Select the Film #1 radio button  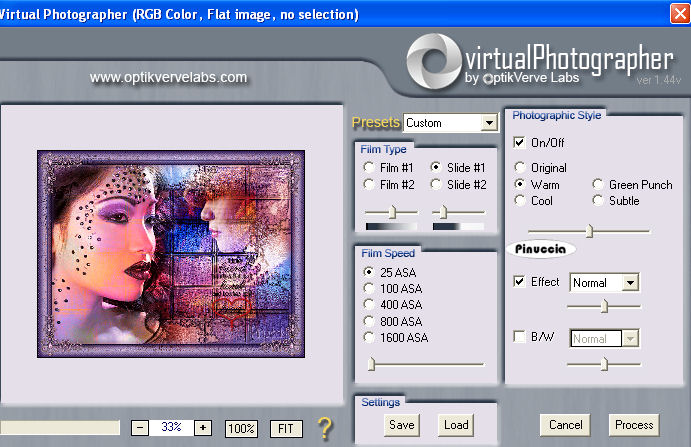[x=369, y=168]
